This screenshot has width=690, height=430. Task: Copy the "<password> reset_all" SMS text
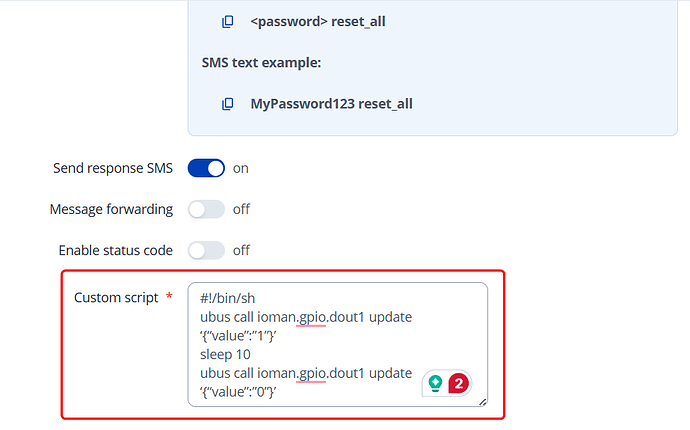(x=228, y=21)
